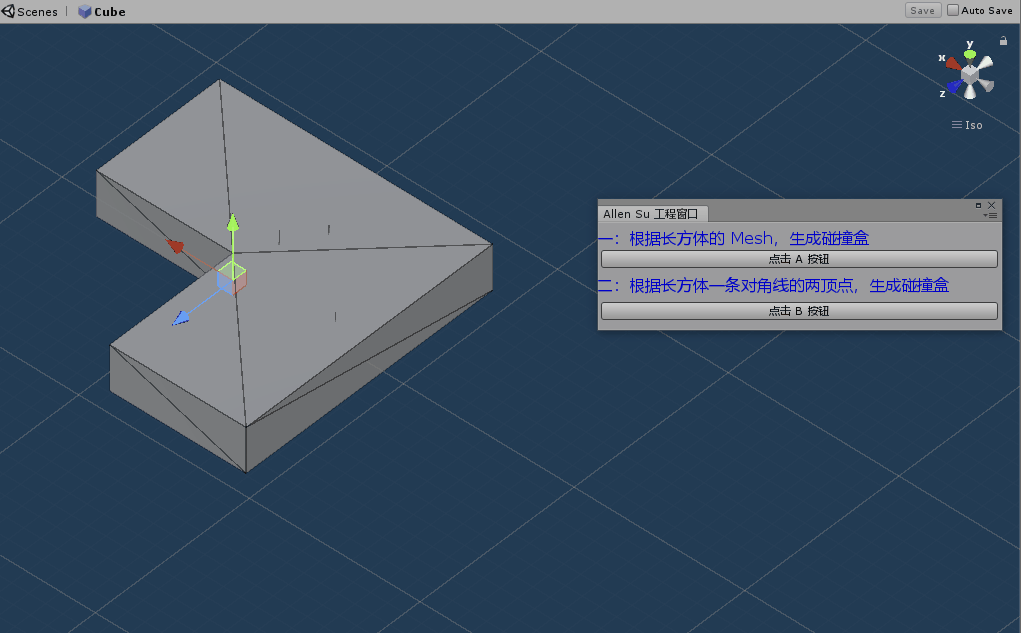
Task: Click the red X move arrow on the cube
Action: click(175, 246)
